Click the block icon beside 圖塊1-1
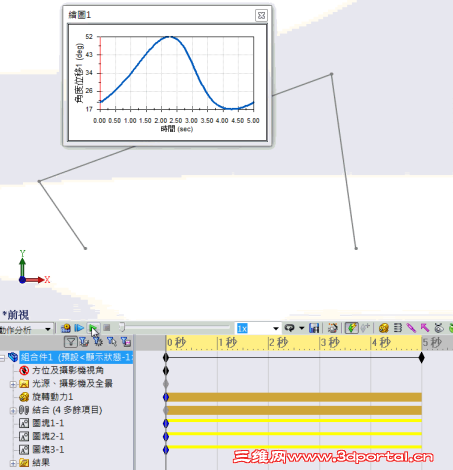Viewport: 453px width, 470px height. pyautogui.click(x=24, y=423)
